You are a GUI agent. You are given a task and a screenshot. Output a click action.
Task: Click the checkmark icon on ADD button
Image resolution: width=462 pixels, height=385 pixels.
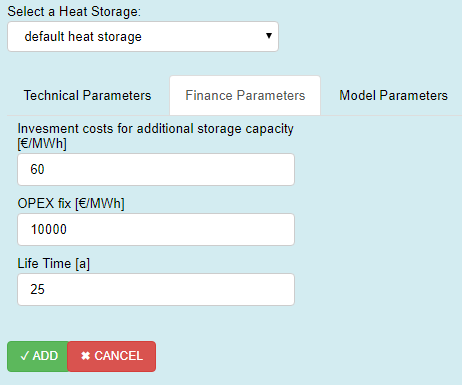coord(25,356)
